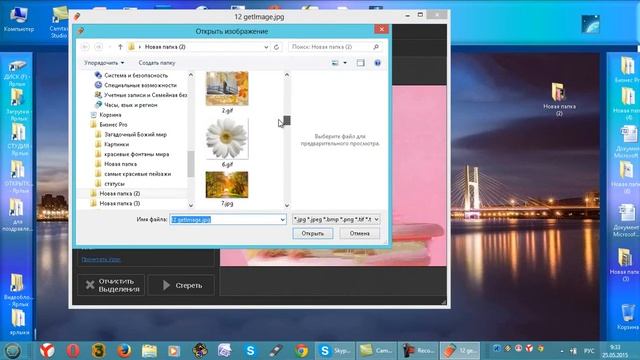Screen dimensions: 640x360
Task: Select the 2.gif autumn thumbnail
Action: pos(227,89)
